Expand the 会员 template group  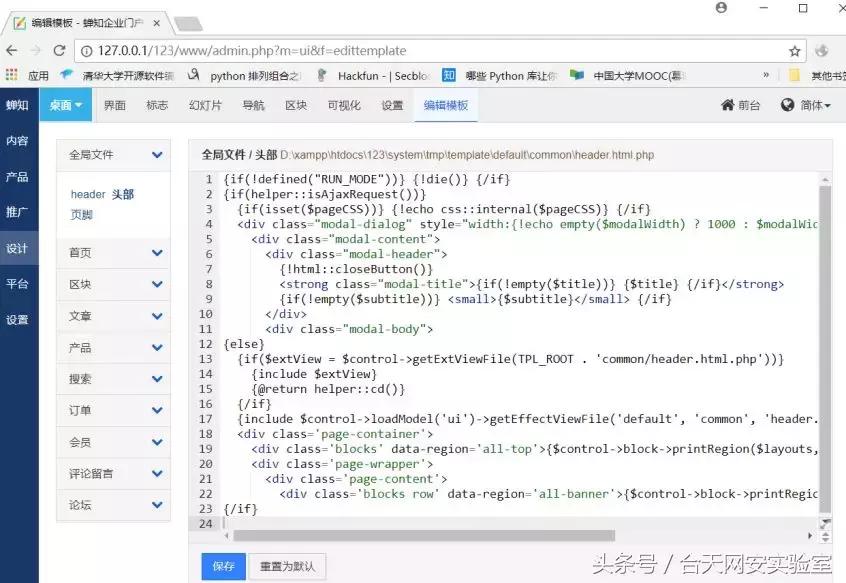point(113,442)
